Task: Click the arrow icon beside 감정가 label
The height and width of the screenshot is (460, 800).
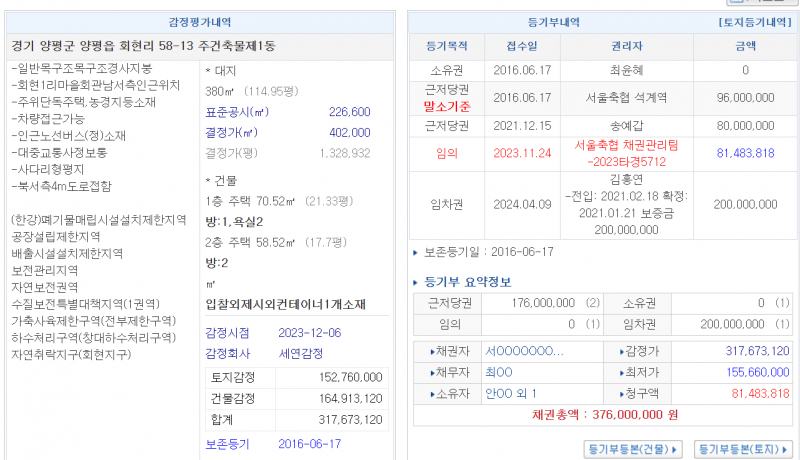Action: click(620, 351)
